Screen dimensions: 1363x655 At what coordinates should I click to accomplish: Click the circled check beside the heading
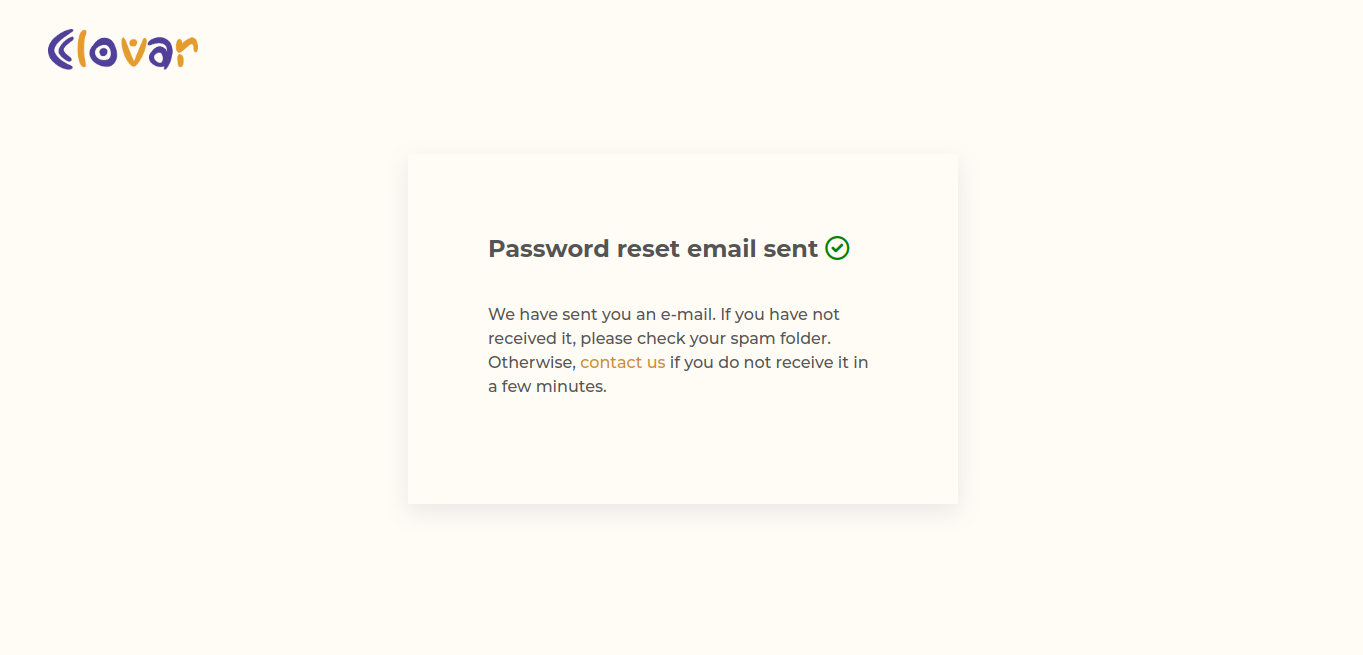click(838, 248)
